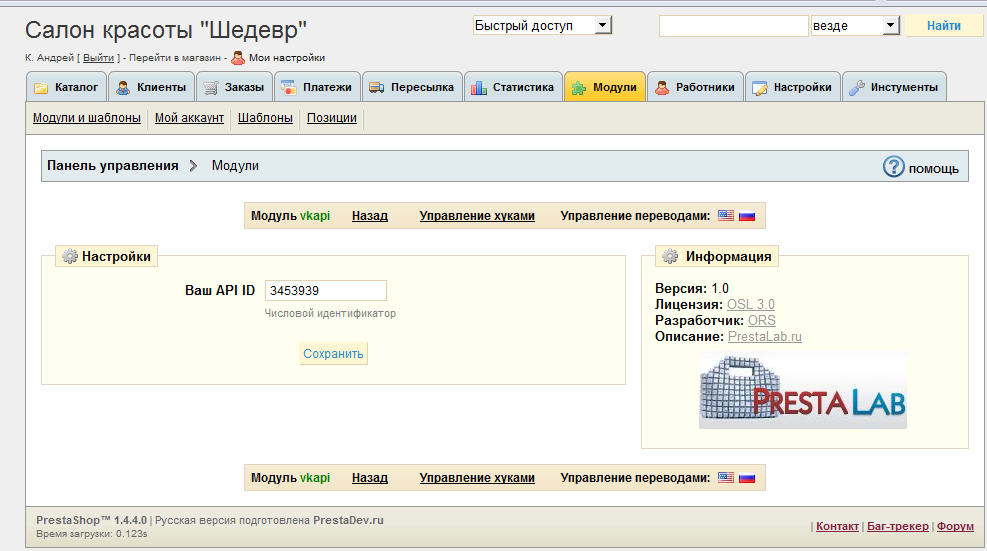Focus the top search text field
This screenshot has width=987, height=551.
733,26
